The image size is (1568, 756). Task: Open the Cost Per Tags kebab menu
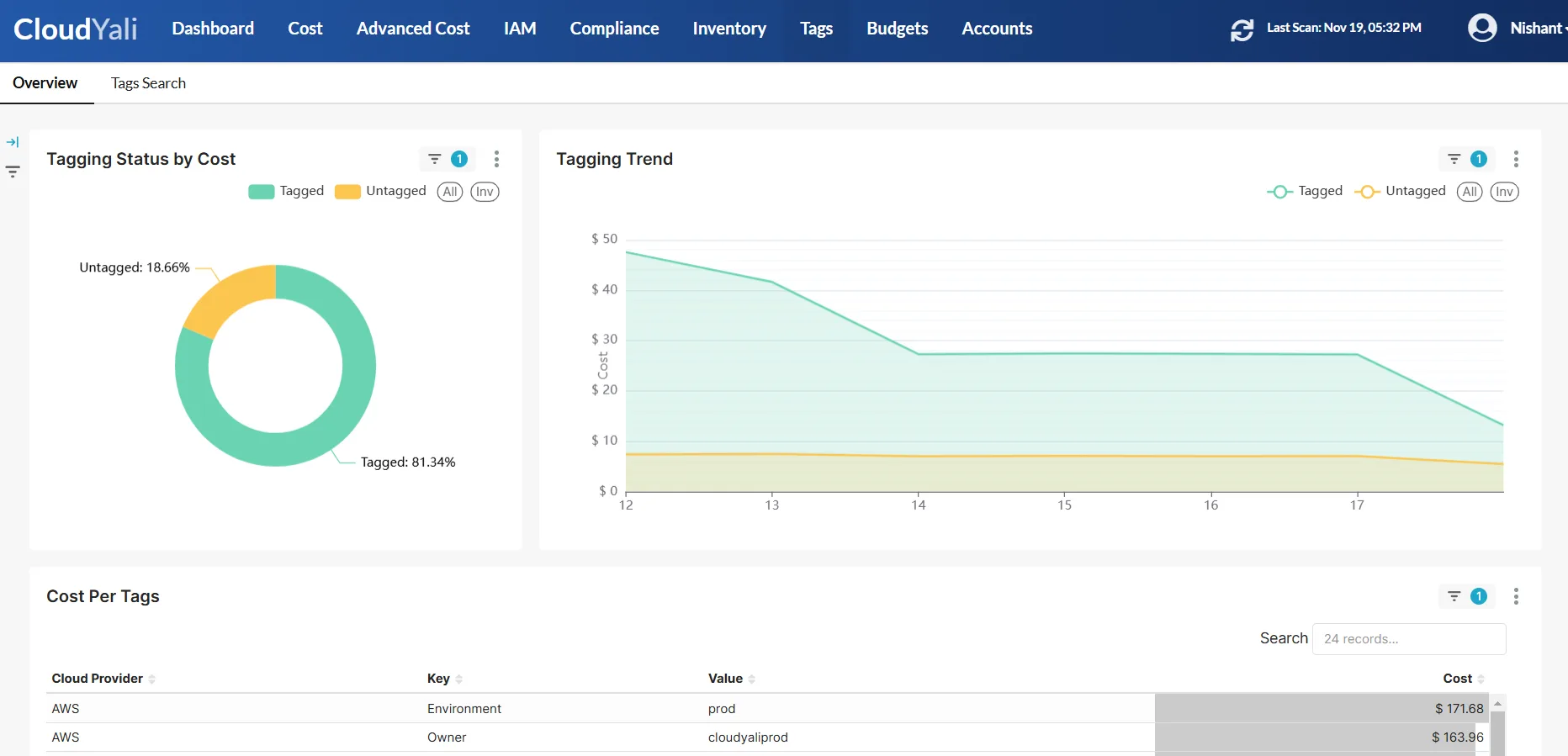point(1516,596)
